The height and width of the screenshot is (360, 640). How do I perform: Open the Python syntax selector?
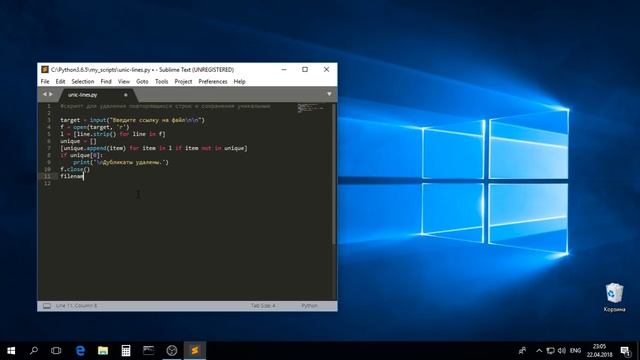[x=309, y=306]
